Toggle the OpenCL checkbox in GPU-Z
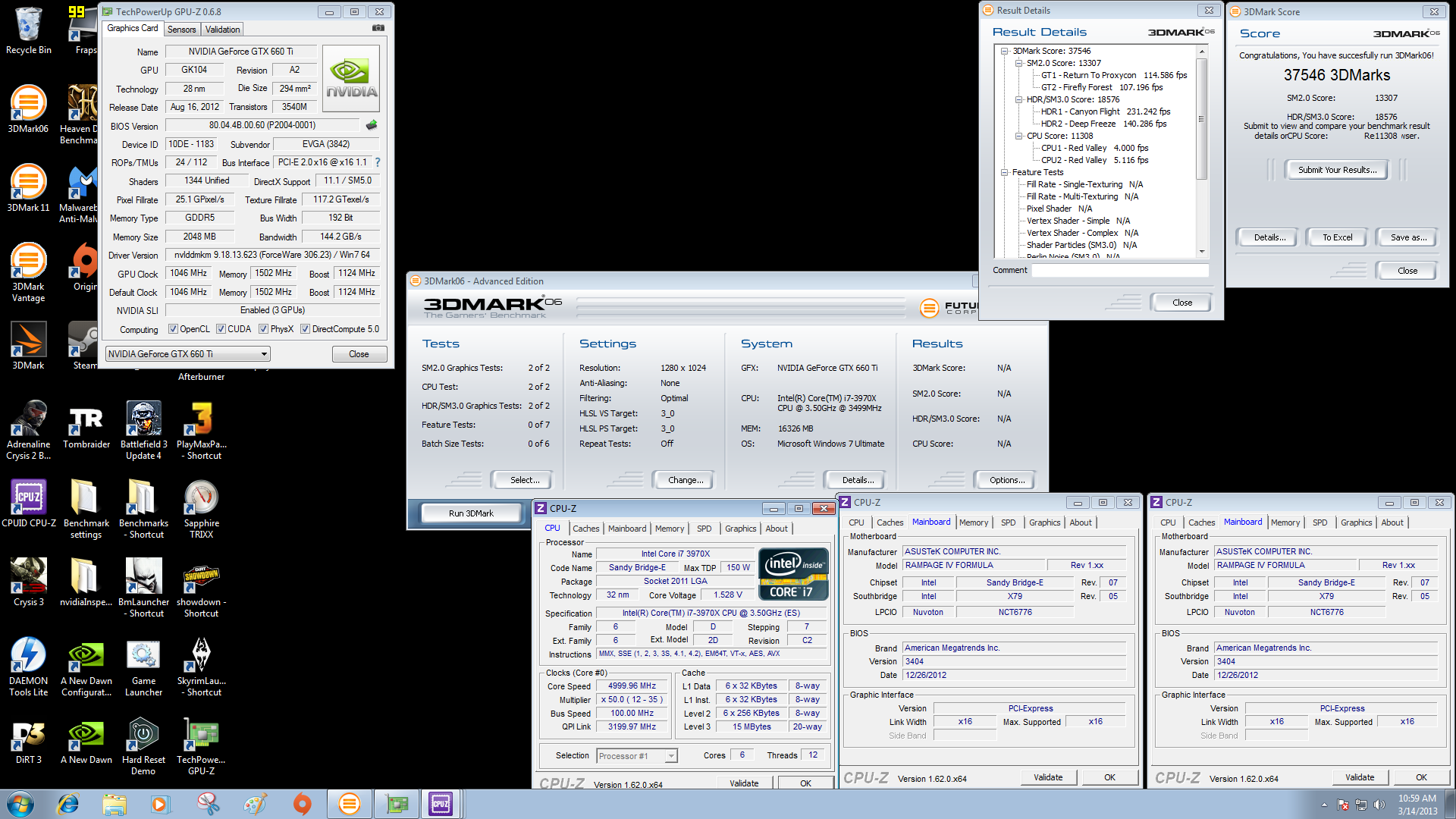The width and height of the screenshot is (1456, 819). [x=173, y=329]
